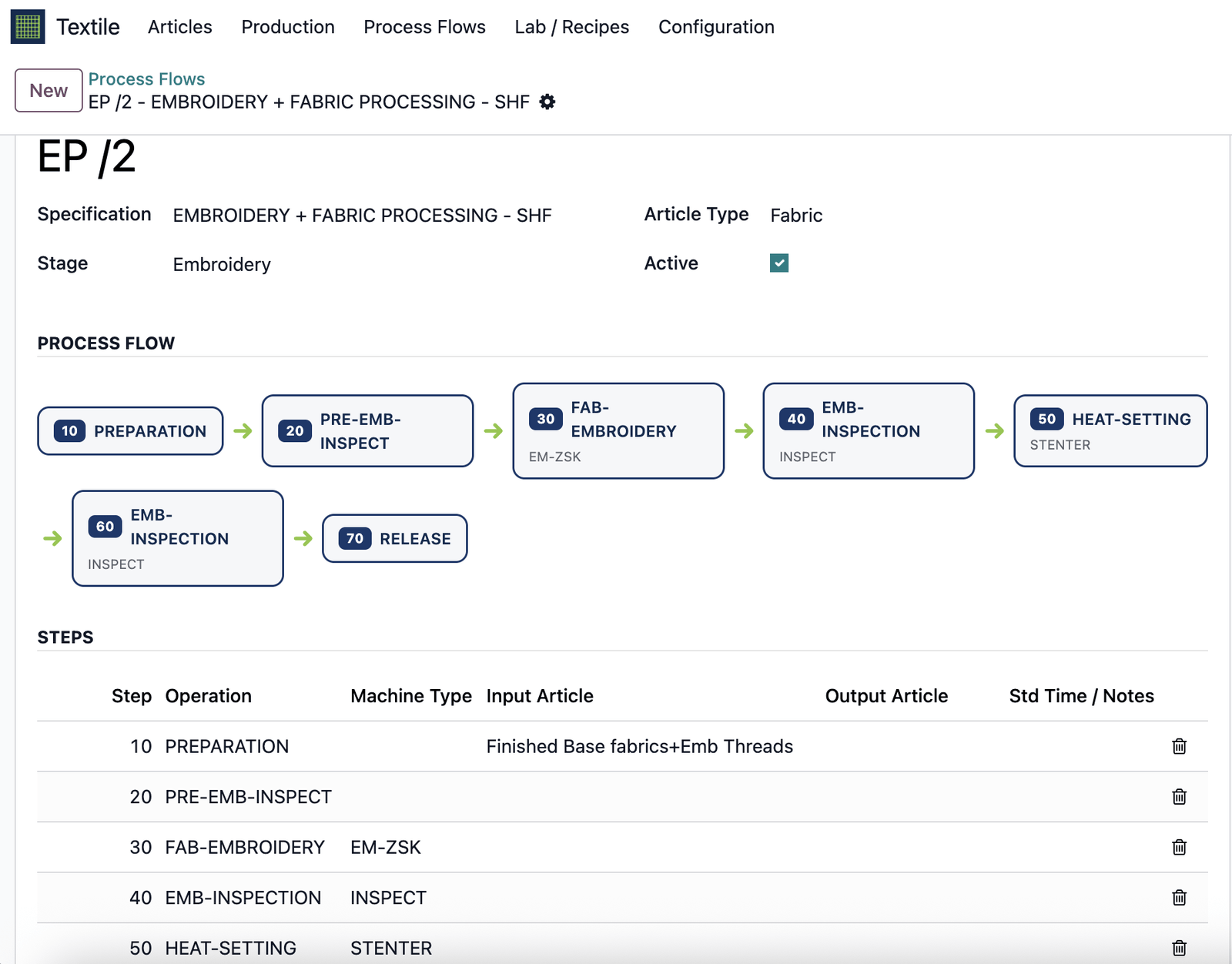Sort by the Input Article column header
Viewport: 1232px width, 964px height.
[x=540, y=696]
